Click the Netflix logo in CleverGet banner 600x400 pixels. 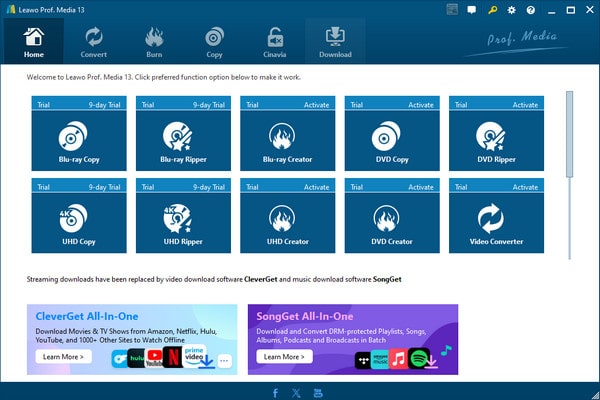[173, 357]
